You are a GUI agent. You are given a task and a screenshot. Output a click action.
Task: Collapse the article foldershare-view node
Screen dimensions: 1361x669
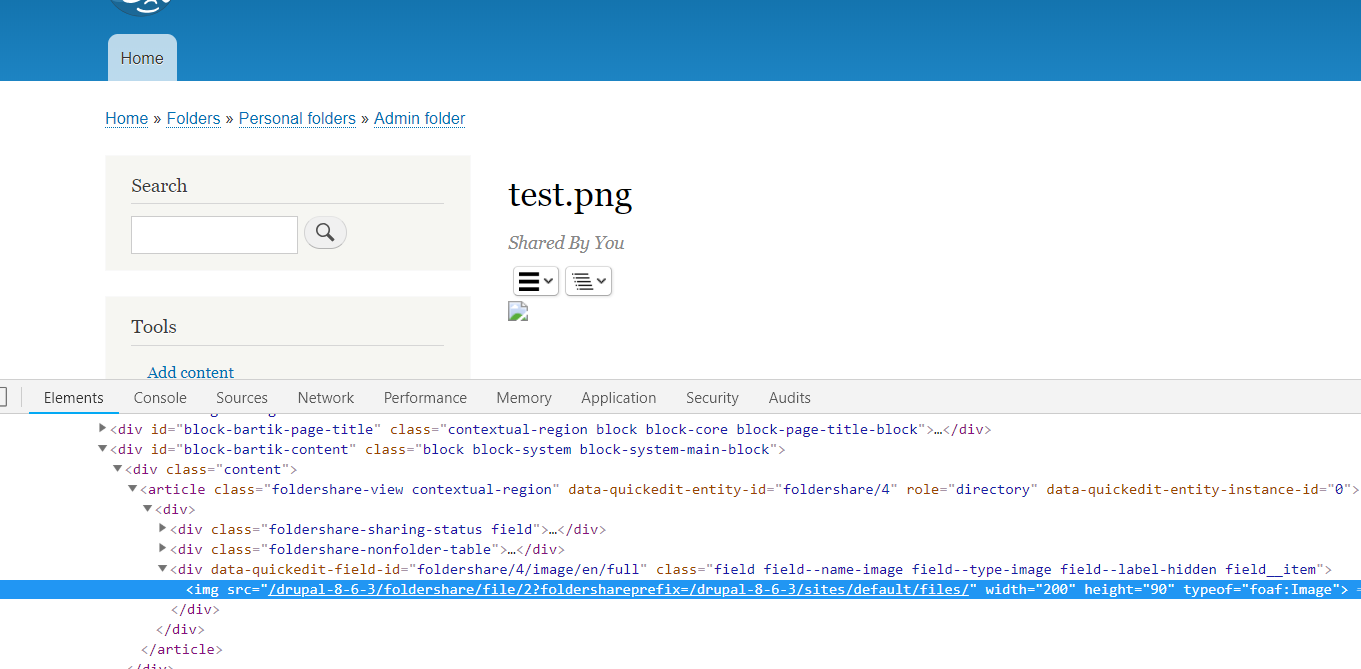(x=132, y=488)
